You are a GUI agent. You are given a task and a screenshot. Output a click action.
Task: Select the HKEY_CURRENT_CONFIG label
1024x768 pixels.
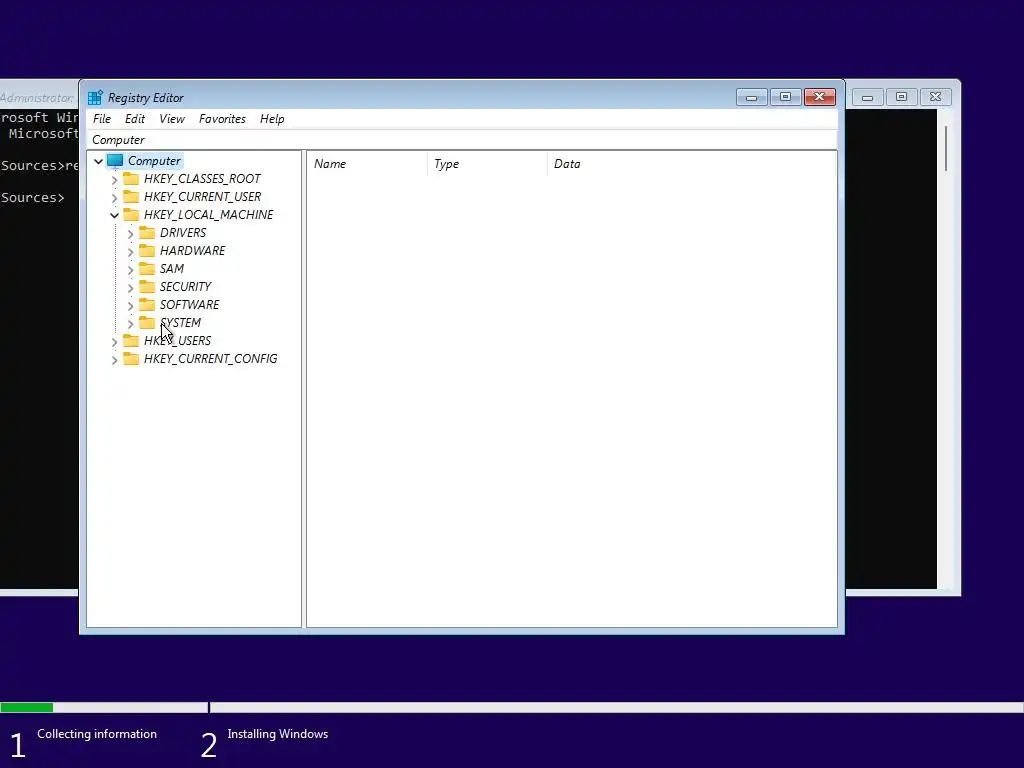tap(210, 359)
